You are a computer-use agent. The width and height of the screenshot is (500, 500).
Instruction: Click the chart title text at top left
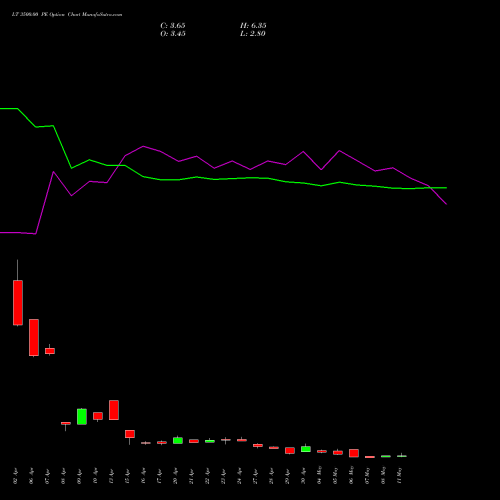67,15
